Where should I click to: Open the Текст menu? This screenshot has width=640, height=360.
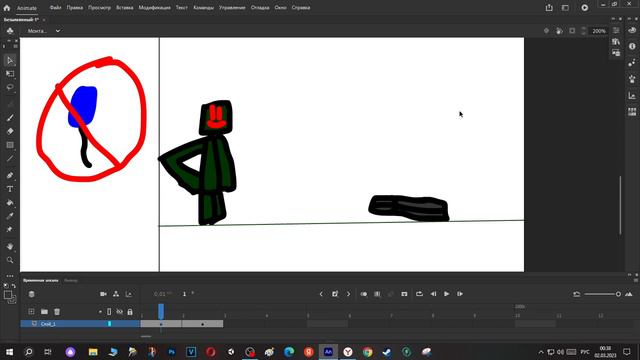pos(182,7)
